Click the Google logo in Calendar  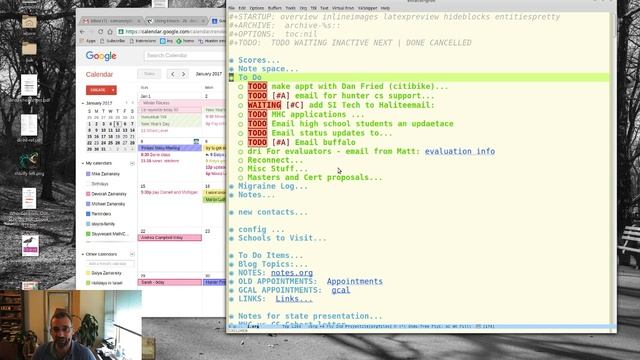[x=101, y=56]
